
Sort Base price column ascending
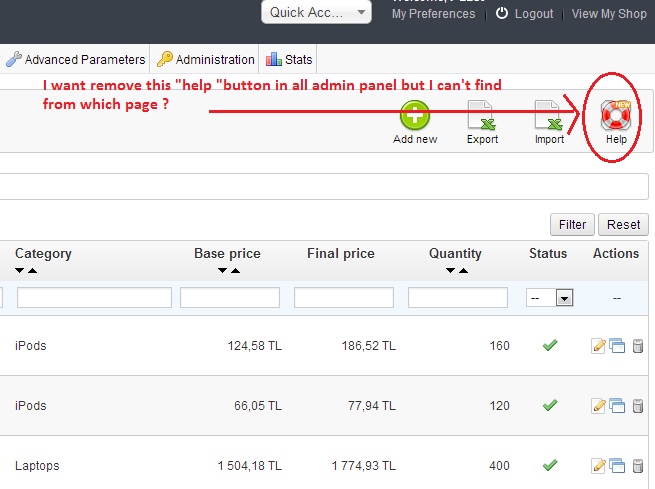click(x=236, y=271)
